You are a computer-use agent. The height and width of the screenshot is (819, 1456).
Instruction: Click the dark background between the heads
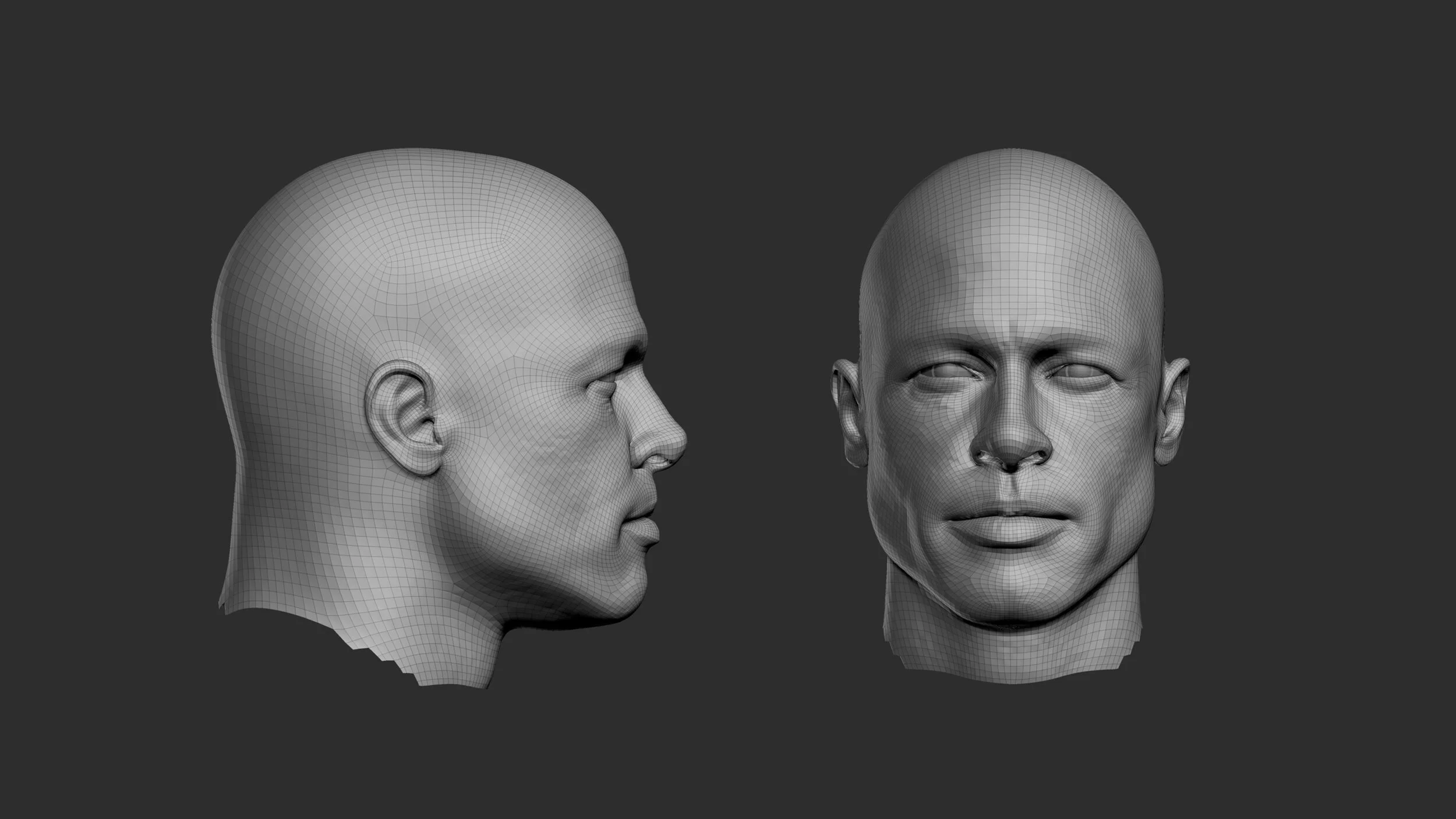(757, 408)
